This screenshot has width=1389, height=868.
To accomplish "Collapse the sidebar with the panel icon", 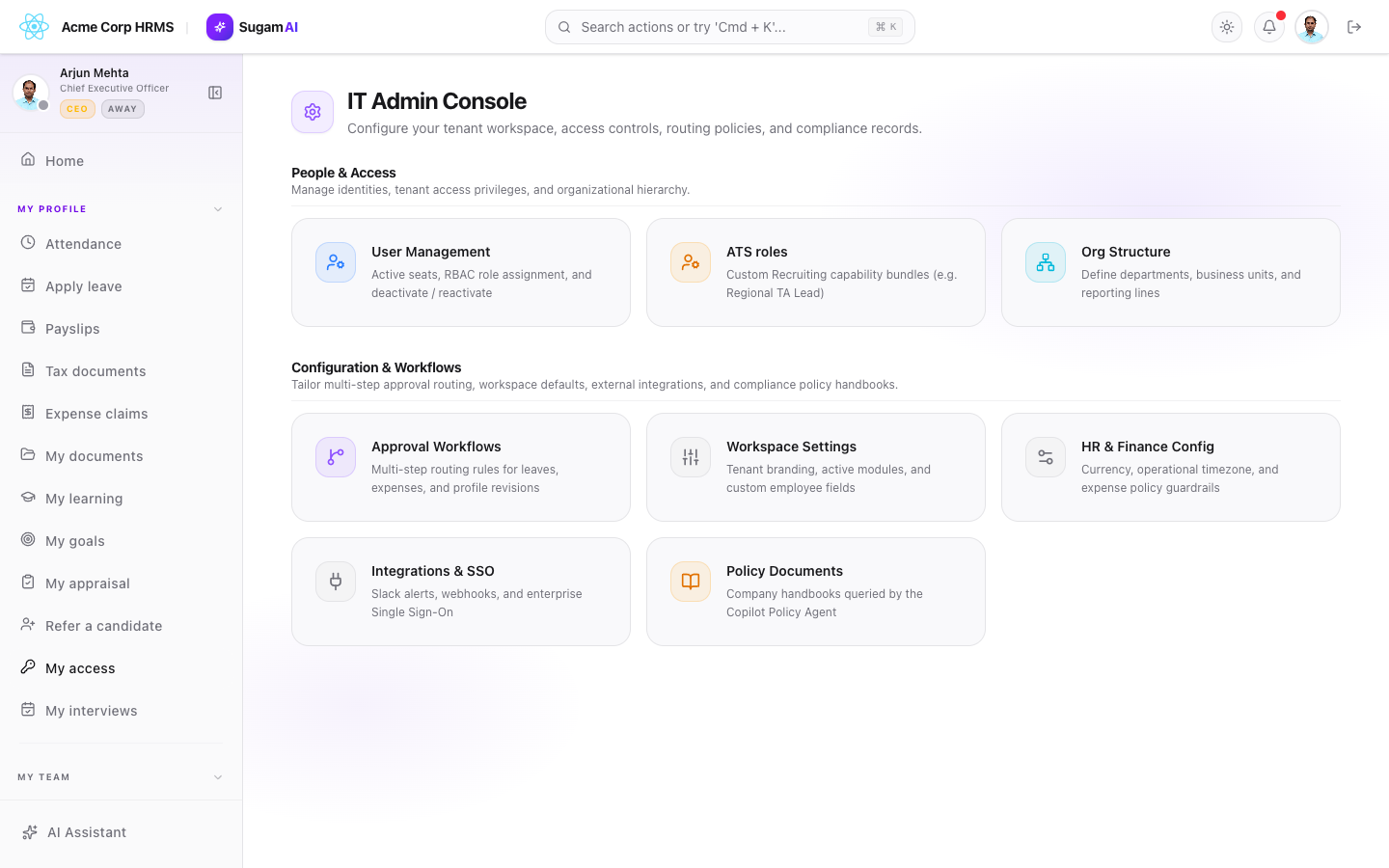I will tap(215, 93).
